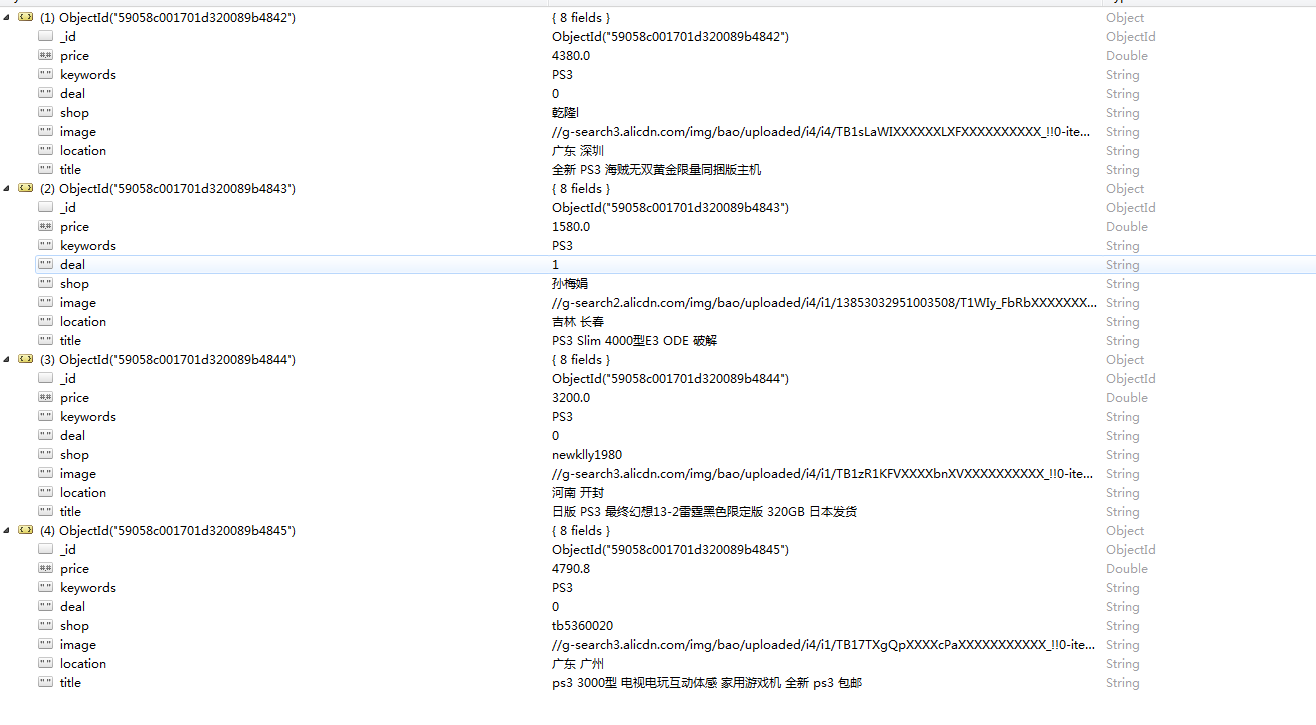The height and width of the screenshot is (725, 1316).
Task: Click the shop value 孙梅娟
Action: pyautogui.click(x=571, y=284)
